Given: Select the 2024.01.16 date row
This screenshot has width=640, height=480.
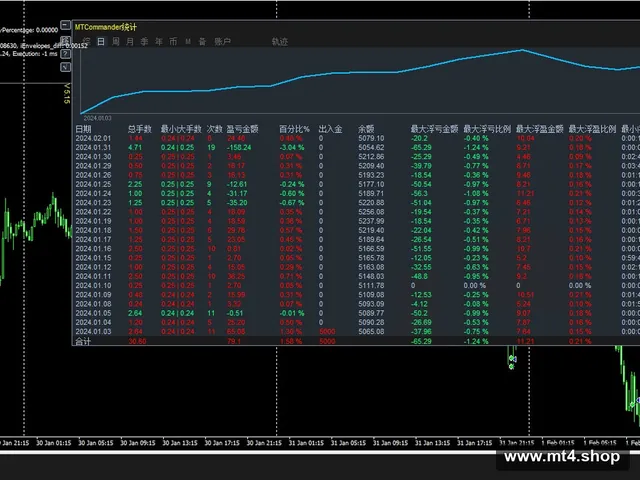Looking at the screenshot, I should [x=93, y=249].
